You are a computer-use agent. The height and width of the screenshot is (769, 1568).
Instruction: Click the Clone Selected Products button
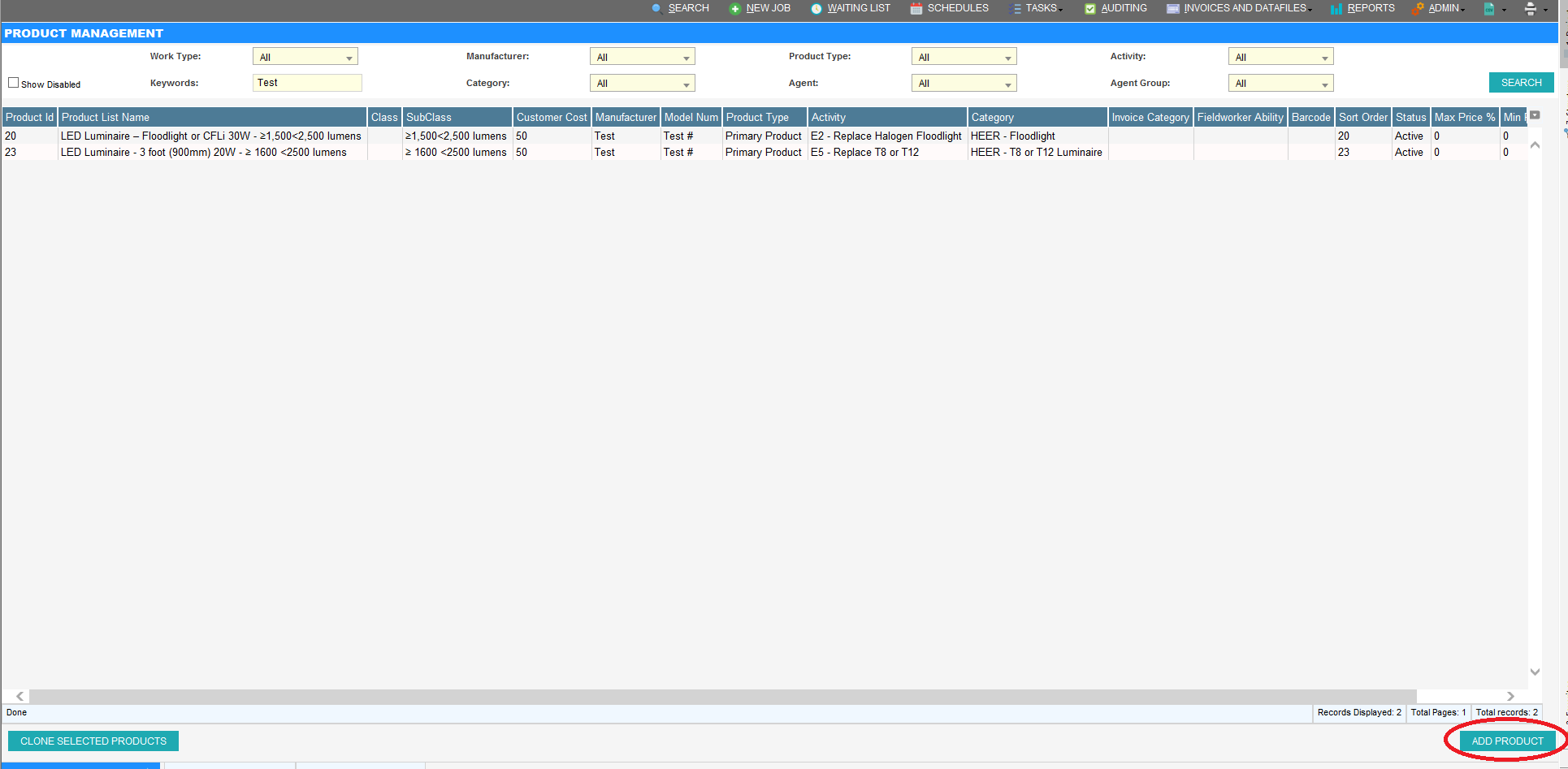[93, 741]
